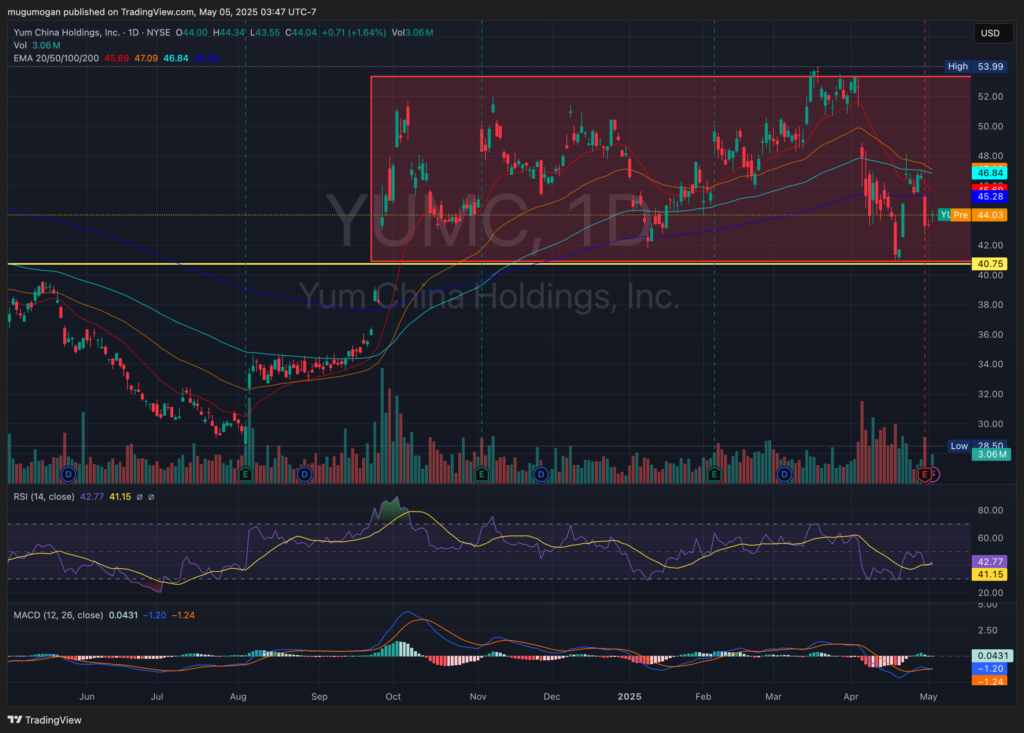
Task: Open the dividend marker above the Jun label
Action: coord(68,474)
